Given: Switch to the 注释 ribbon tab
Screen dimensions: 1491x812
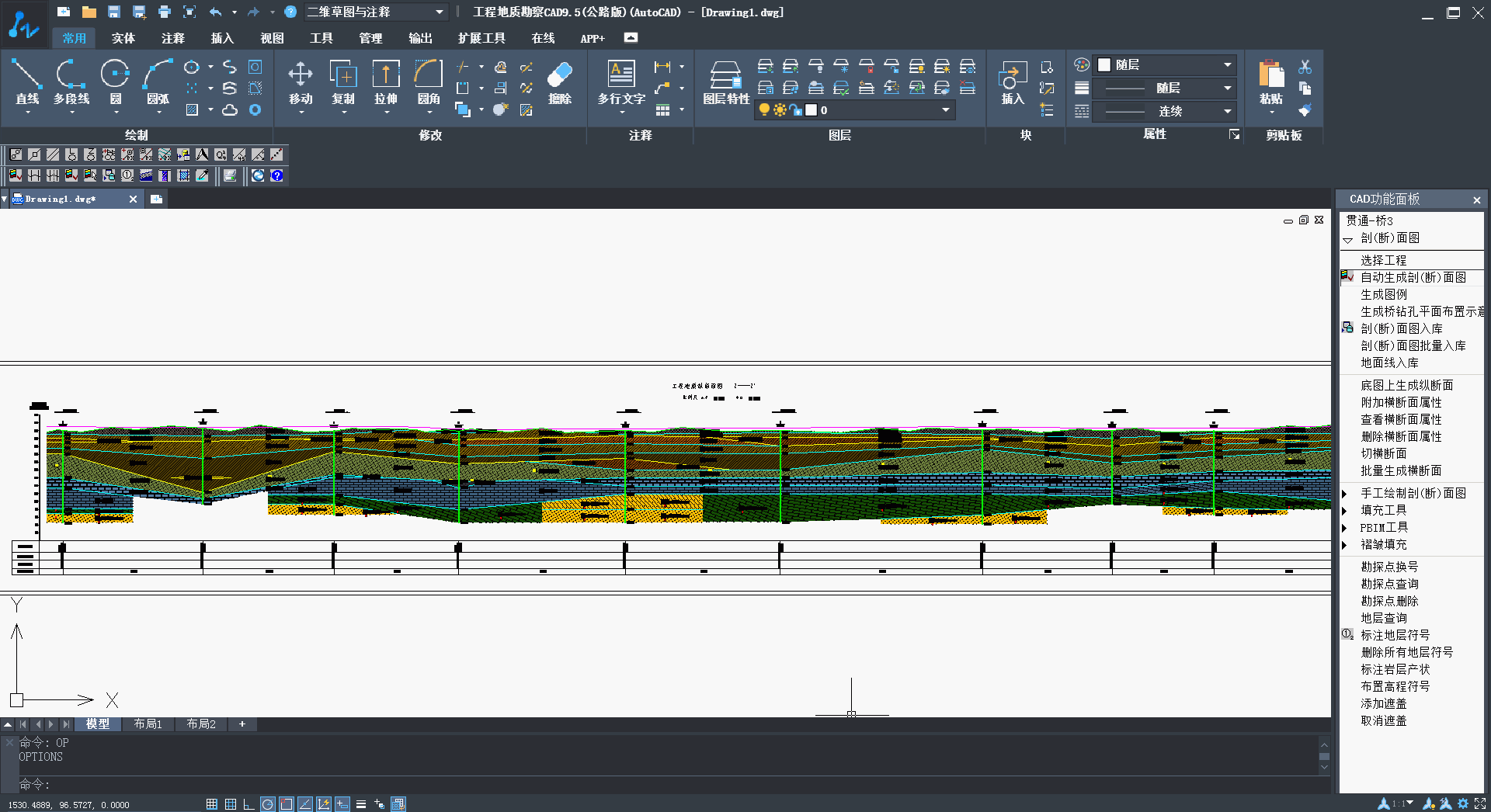Looking at the screenshot, I should pyautogui.click(x=172, y=38).
